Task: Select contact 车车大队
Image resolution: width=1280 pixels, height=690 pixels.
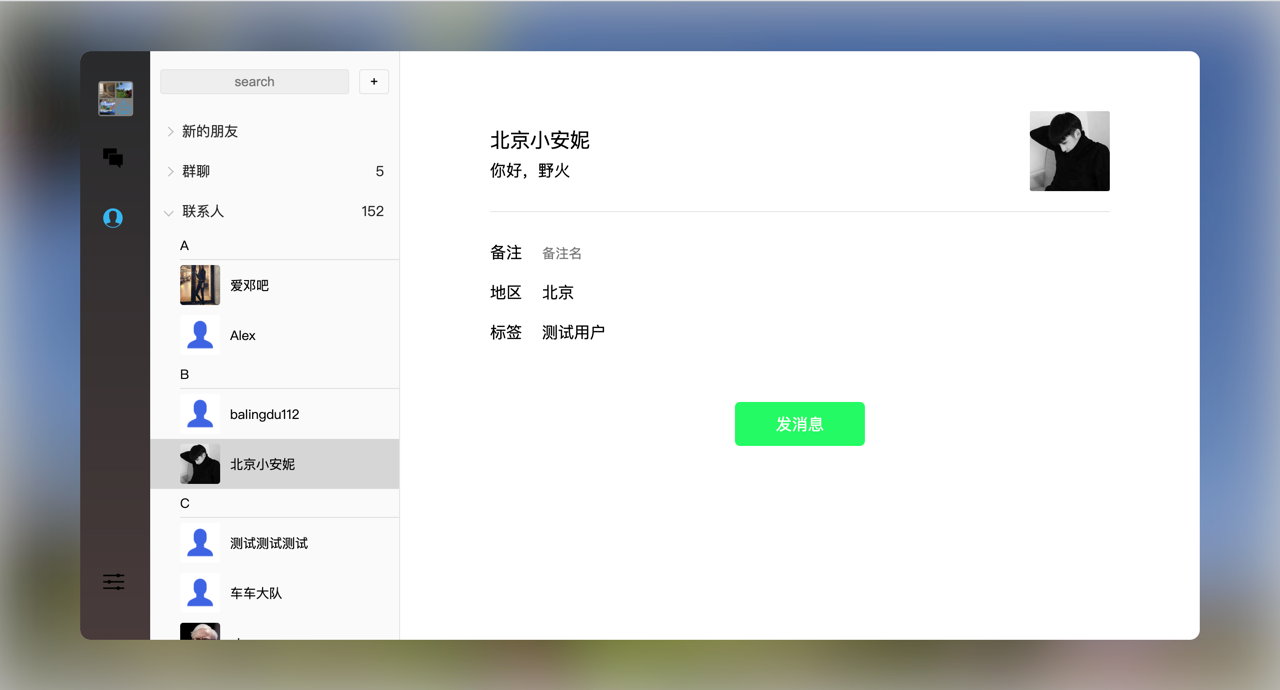Action: click(275, 593)
